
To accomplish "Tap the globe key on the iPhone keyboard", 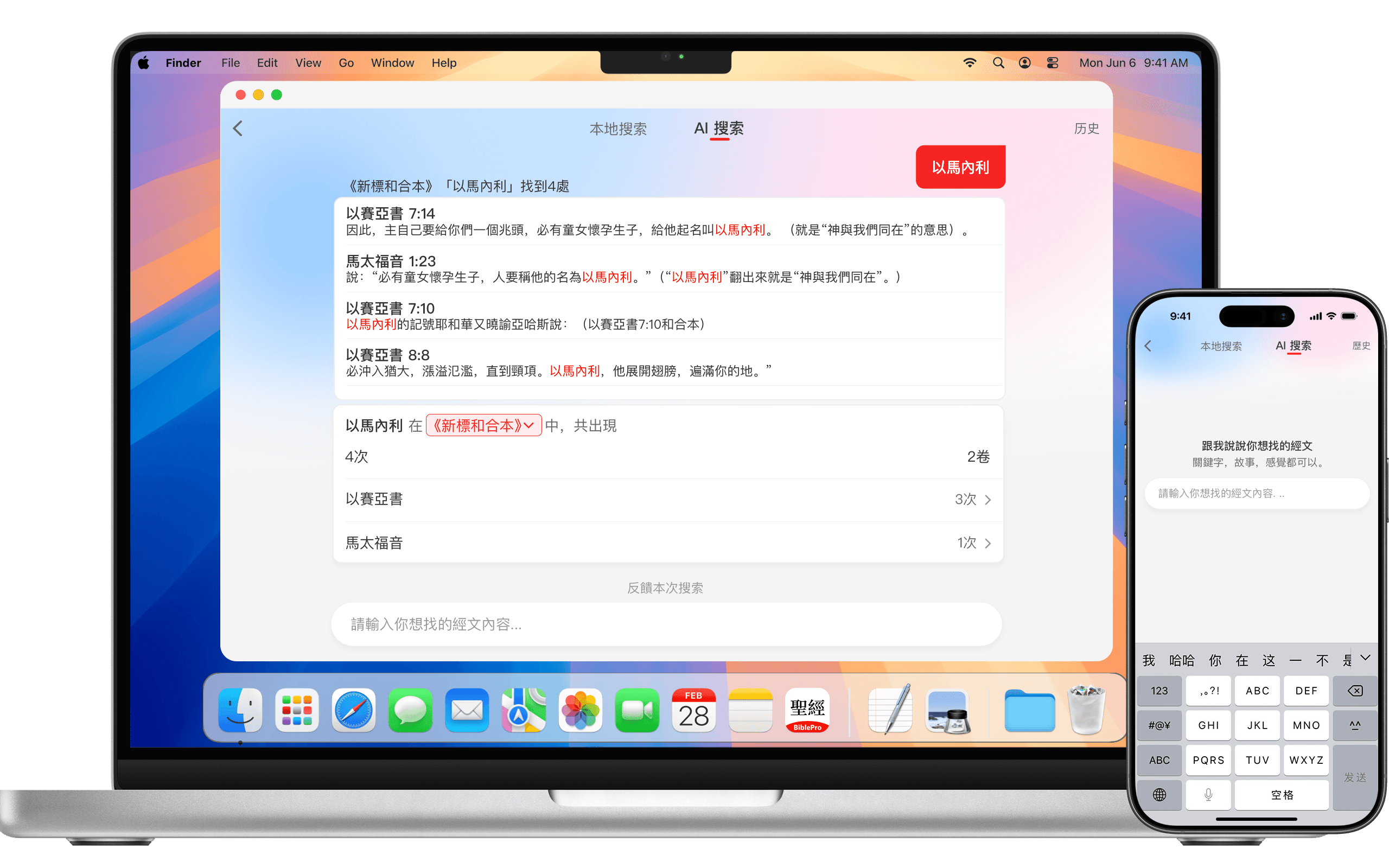I will click(1159, 795).
